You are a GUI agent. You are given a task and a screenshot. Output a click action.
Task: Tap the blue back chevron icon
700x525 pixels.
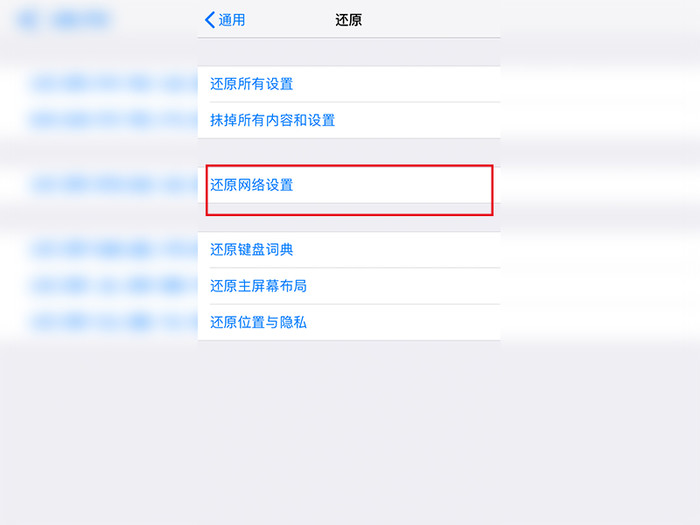(210, 20)
